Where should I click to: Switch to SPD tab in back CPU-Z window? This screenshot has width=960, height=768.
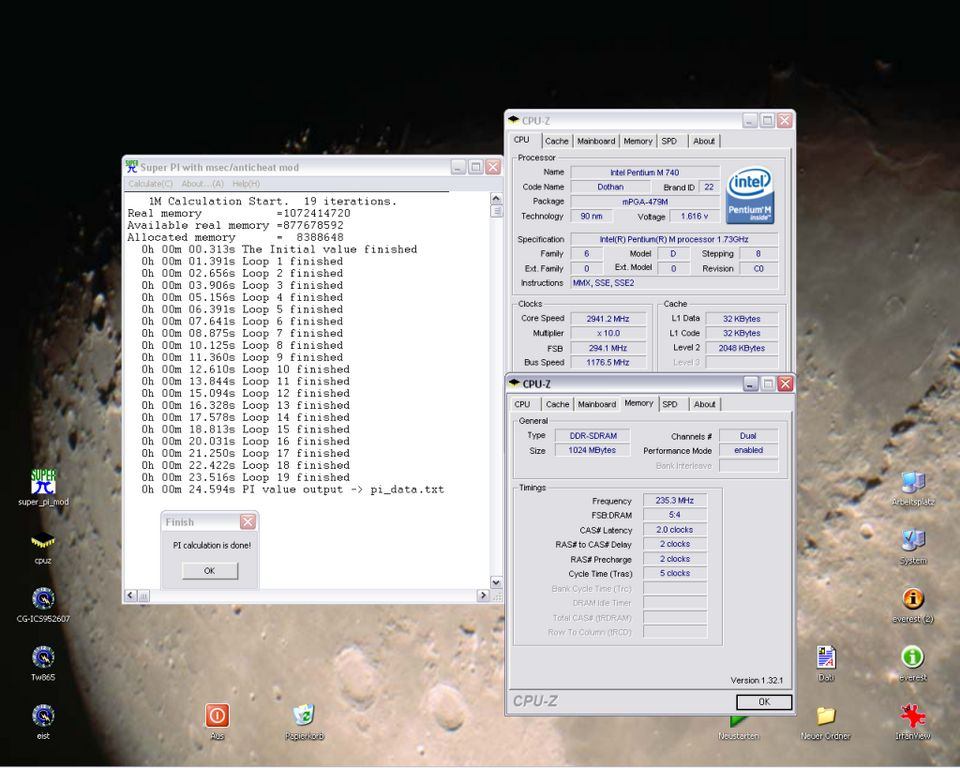click(x=669, y=141)
